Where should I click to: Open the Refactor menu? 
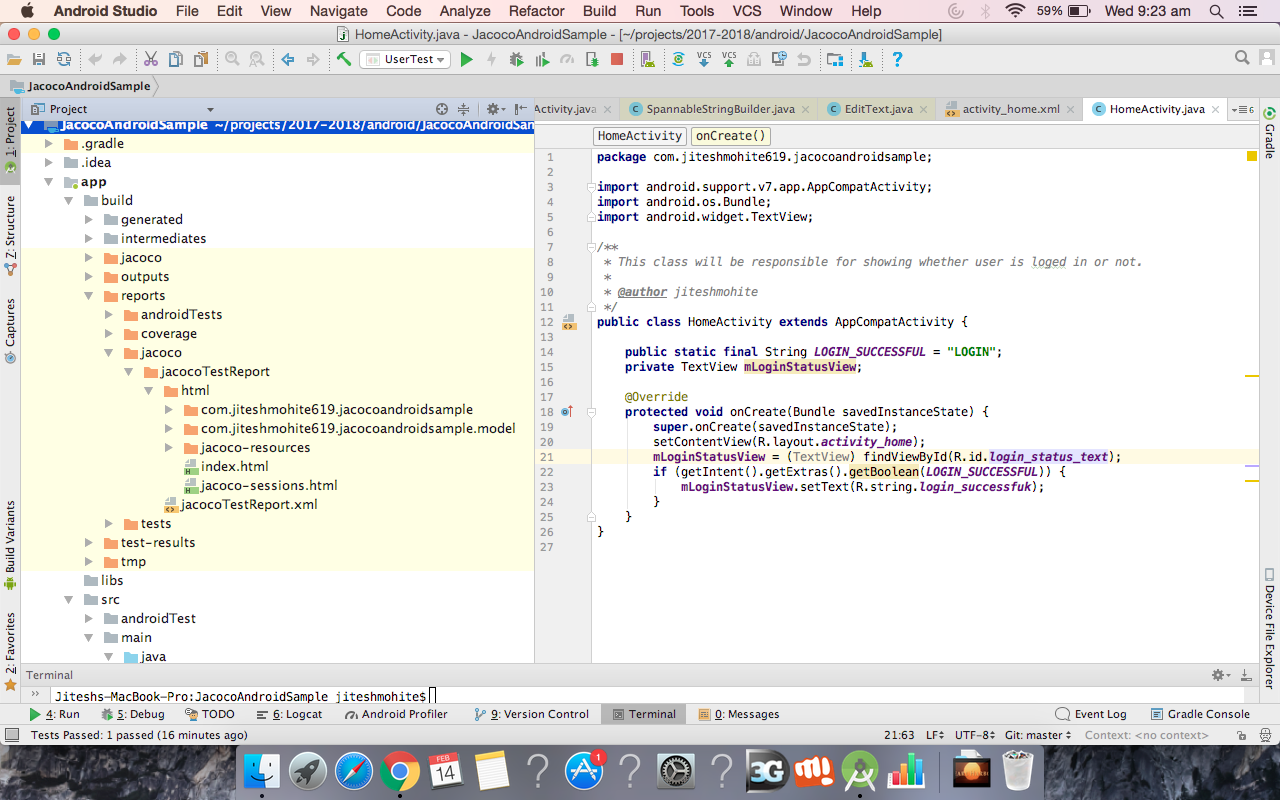tap(536, 11)
